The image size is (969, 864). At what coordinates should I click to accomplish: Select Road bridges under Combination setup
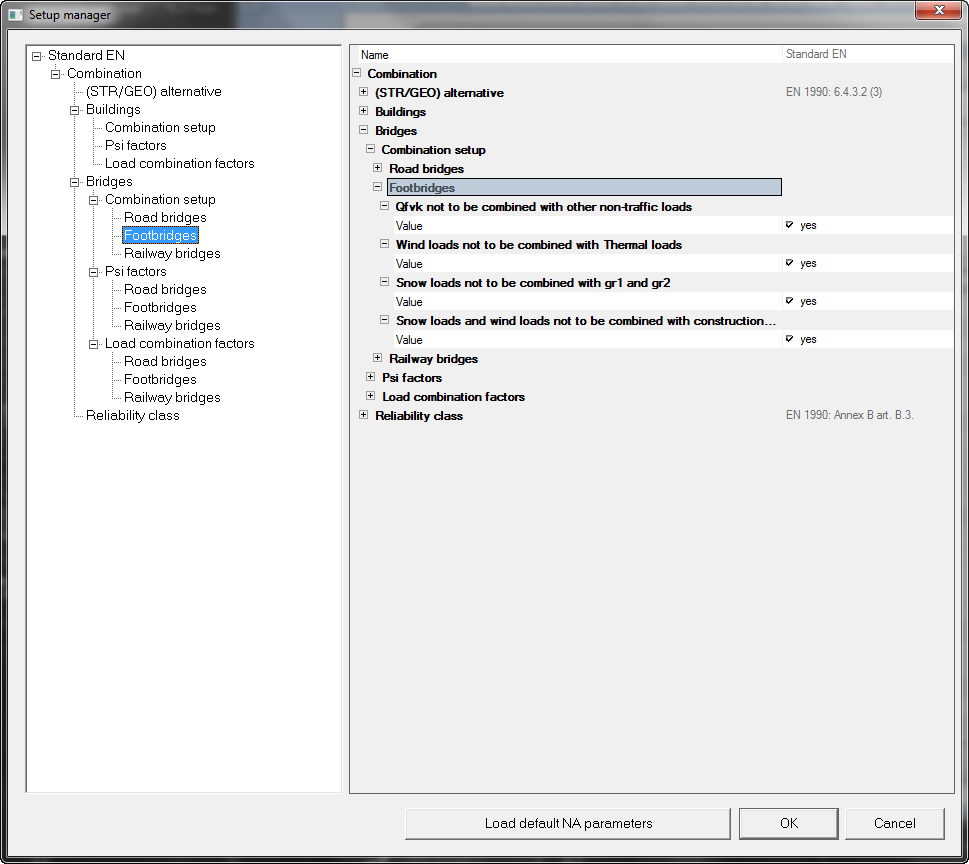pos(165,218)
